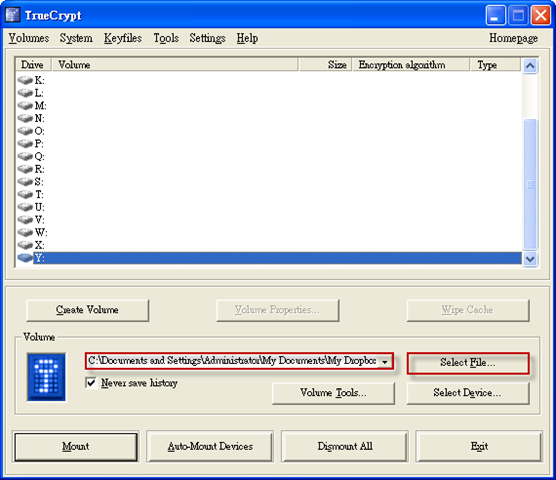Click the Exit button

click(x=479, y=446)
